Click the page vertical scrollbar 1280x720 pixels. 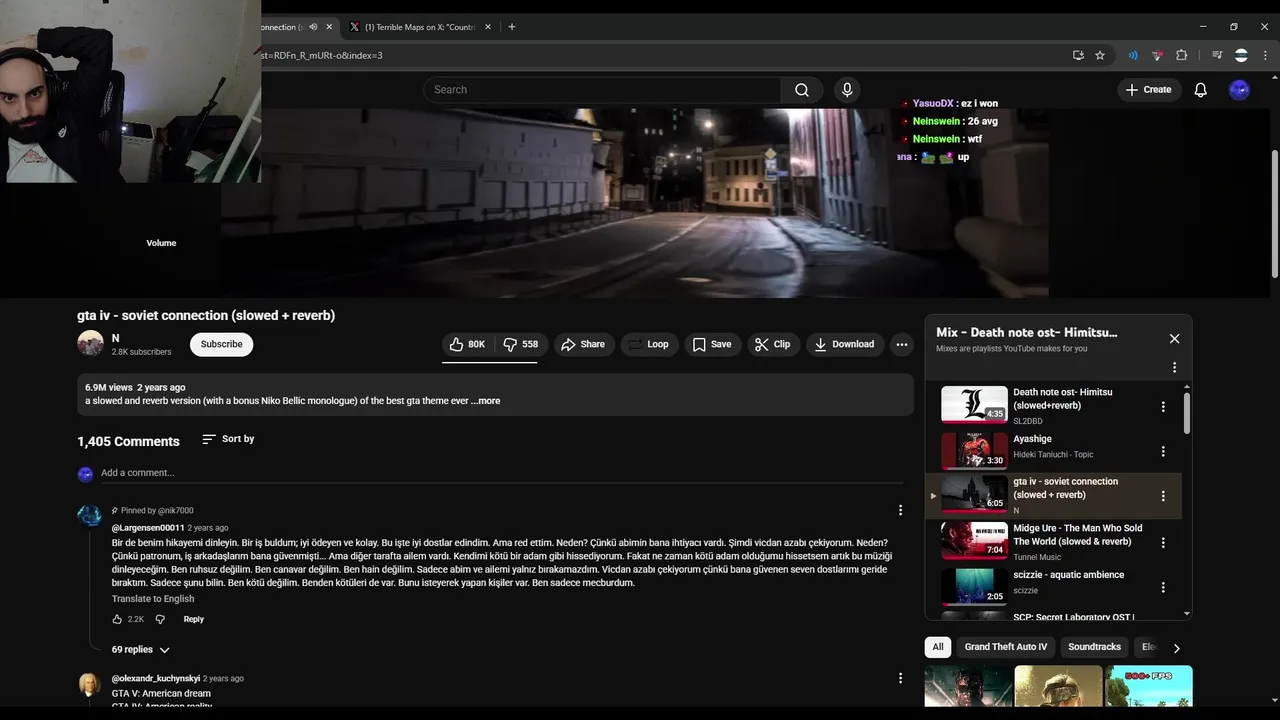tap(1274, 215)
